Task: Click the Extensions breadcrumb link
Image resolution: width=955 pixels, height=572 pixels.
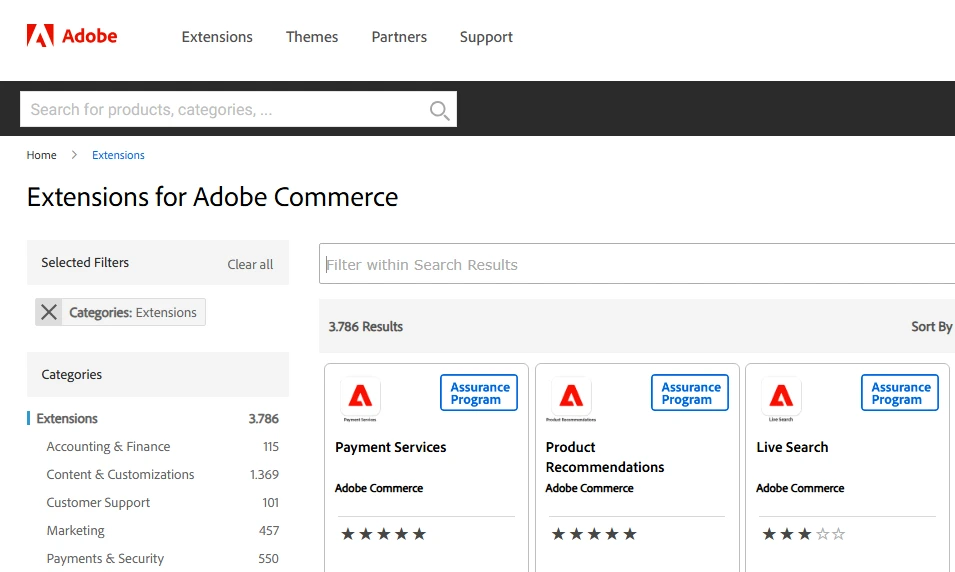Action: point(118,155)
